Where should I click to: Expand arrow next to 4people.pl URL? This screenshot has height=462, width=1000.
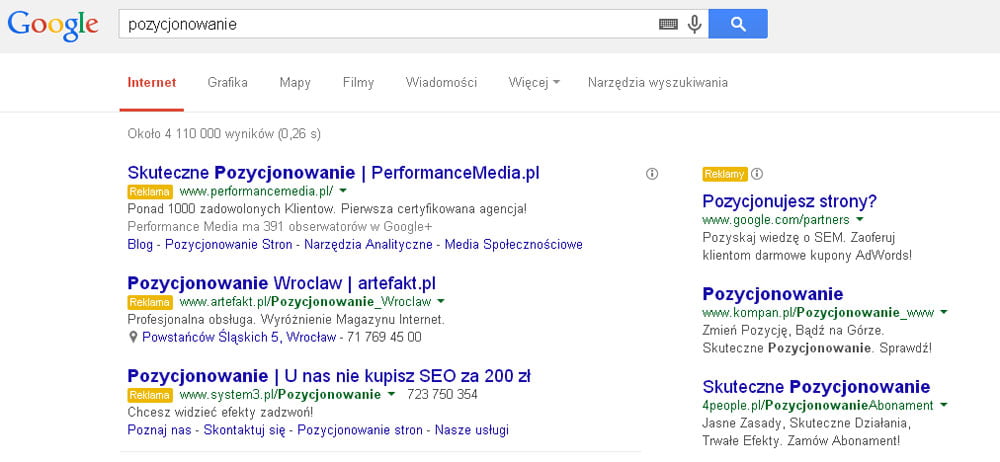pos(943,405)
